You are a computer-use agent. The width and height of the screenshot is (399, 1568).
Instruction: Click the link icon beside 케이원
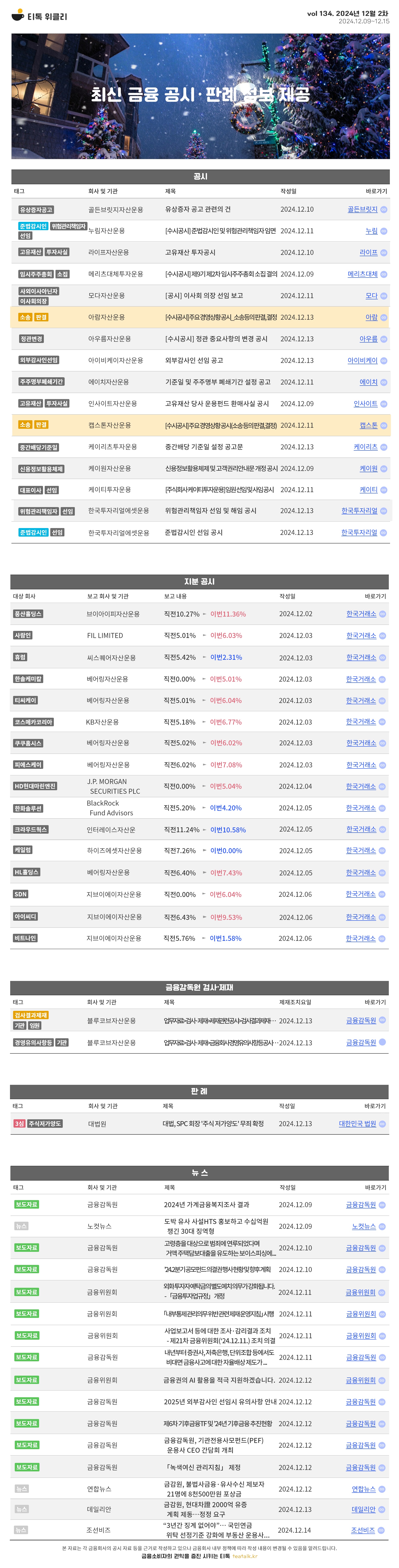[384, 469]
